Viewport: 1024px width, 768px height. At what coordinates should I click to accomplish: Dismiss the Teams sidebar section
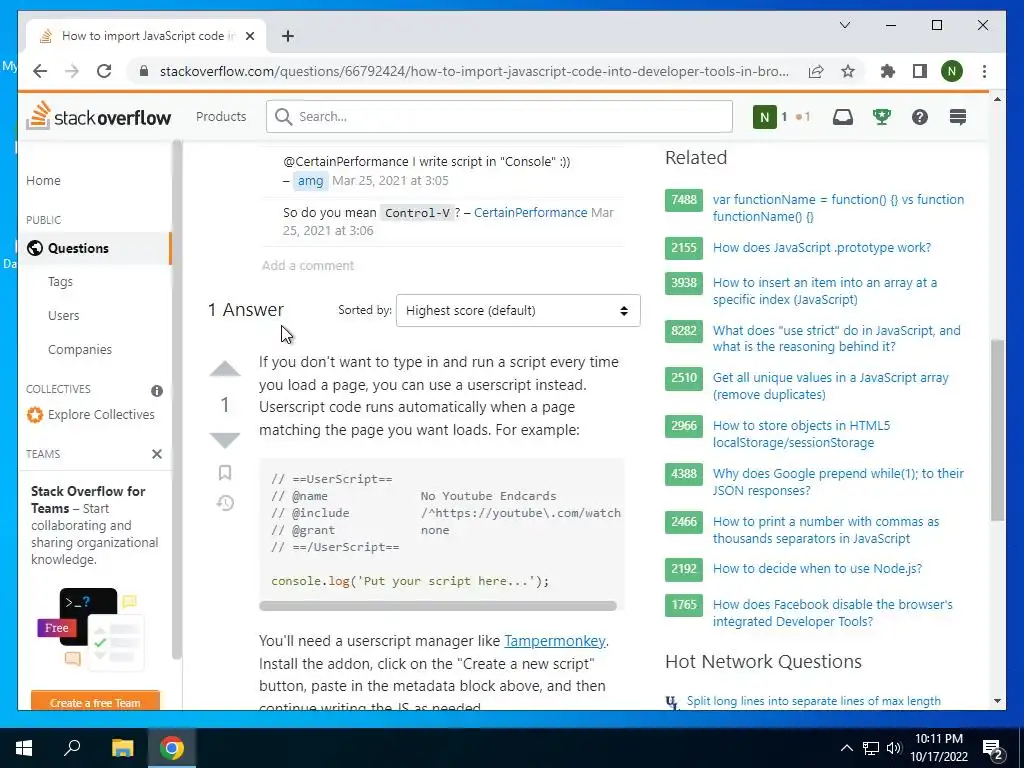tap(157, 454)
